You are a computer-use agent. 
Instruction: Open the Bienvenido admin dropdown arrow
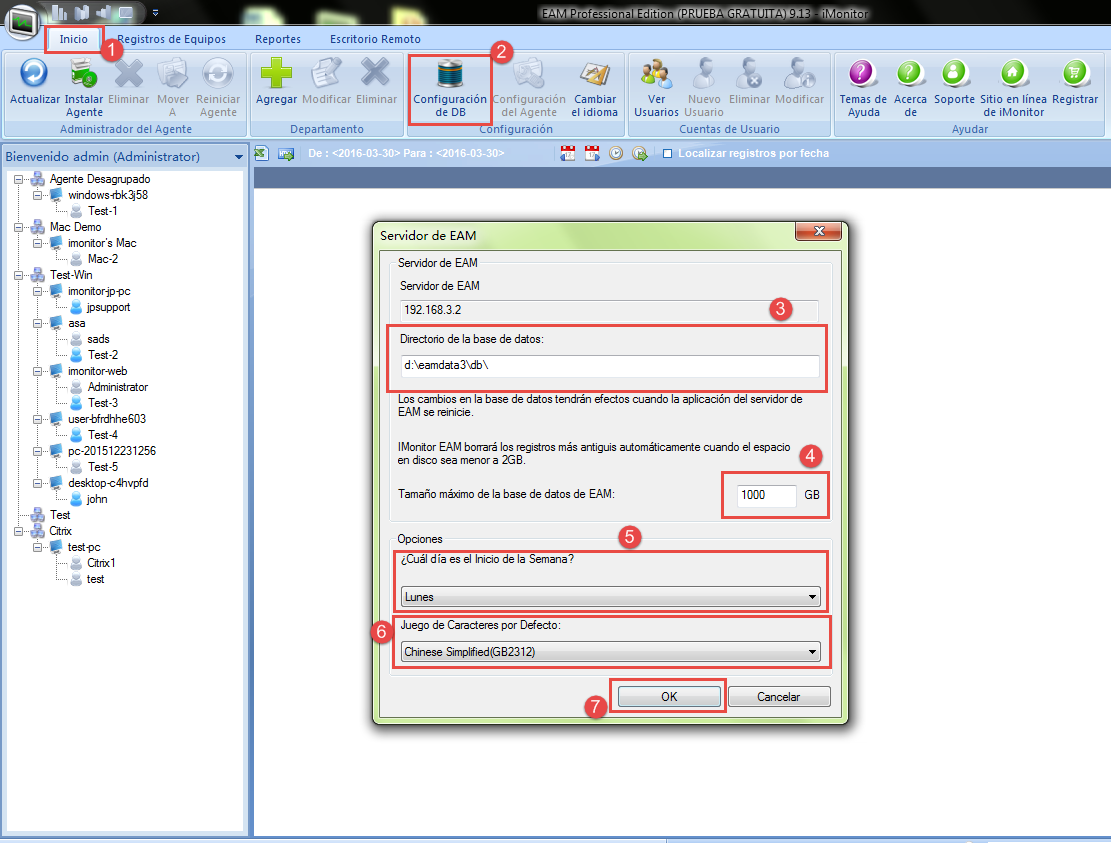click(x=239, y=157)
